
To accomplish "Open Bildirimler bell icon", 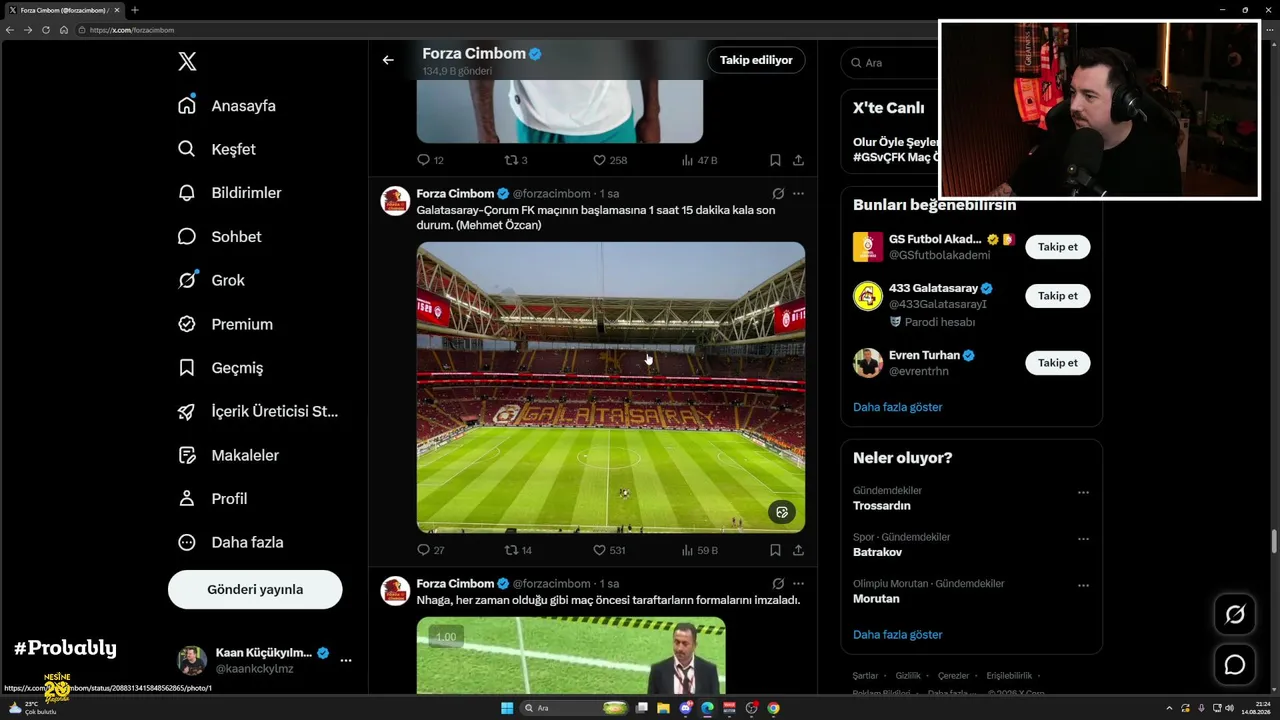I will tap(187, 192).
